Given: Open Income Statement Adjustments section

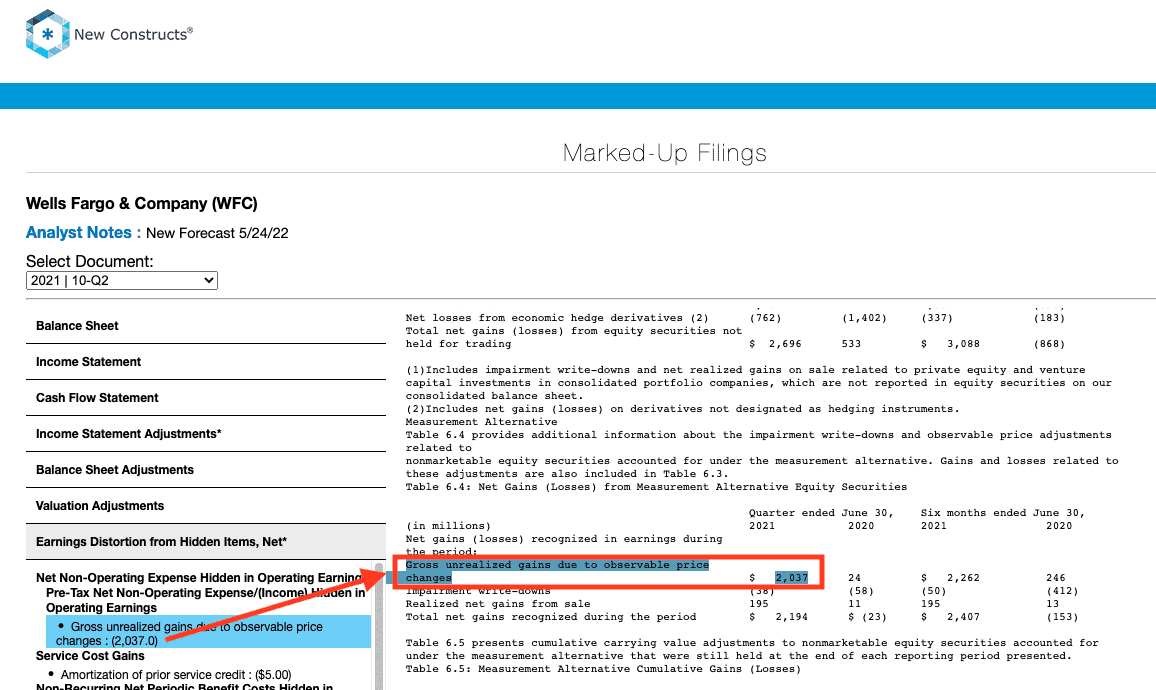Looking at the screenshot, I should 206,434.
